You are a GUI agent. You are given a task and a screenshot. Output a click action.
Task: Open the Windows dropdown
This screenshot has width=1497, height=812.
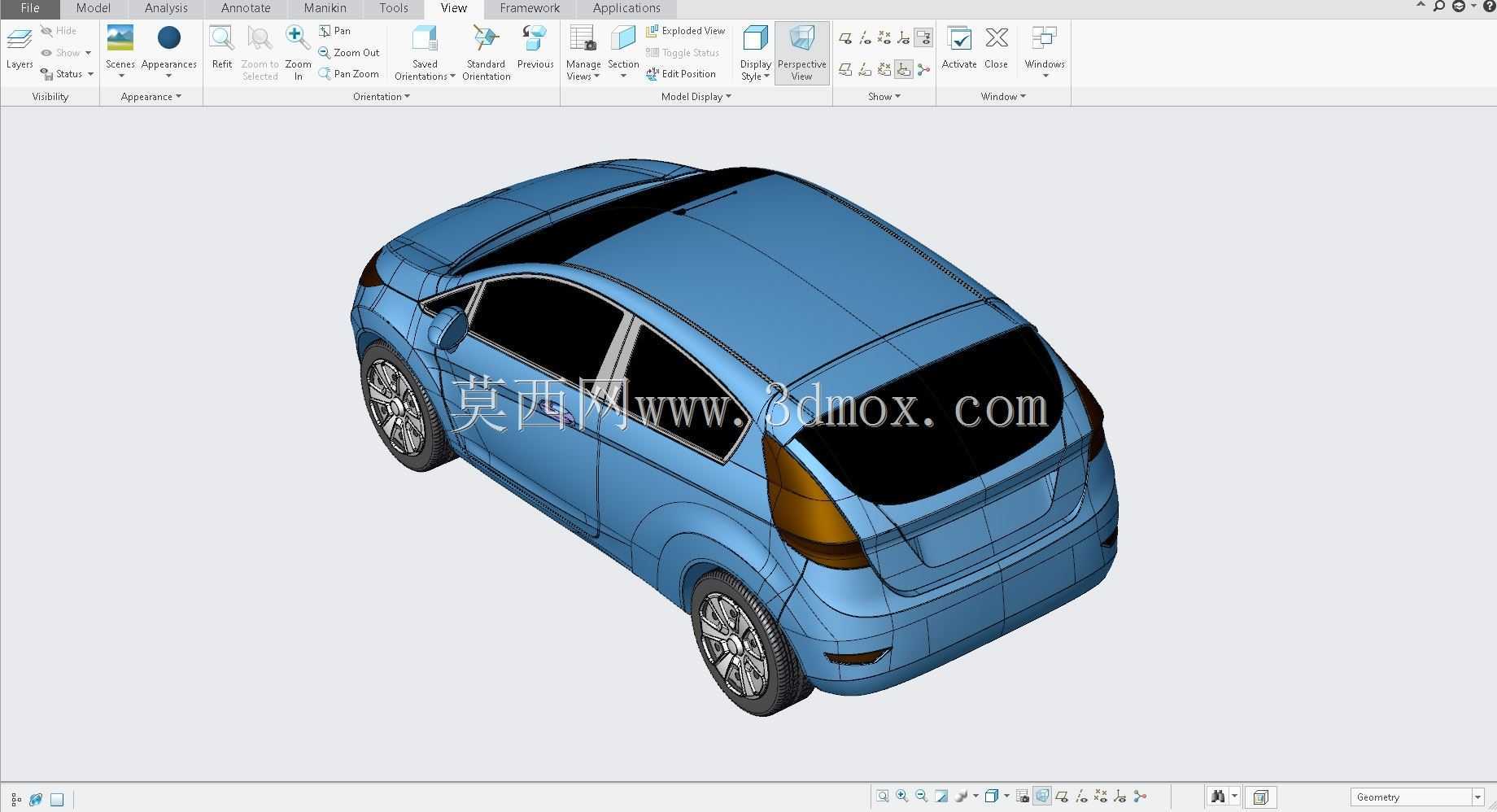tap(1045, 52)
